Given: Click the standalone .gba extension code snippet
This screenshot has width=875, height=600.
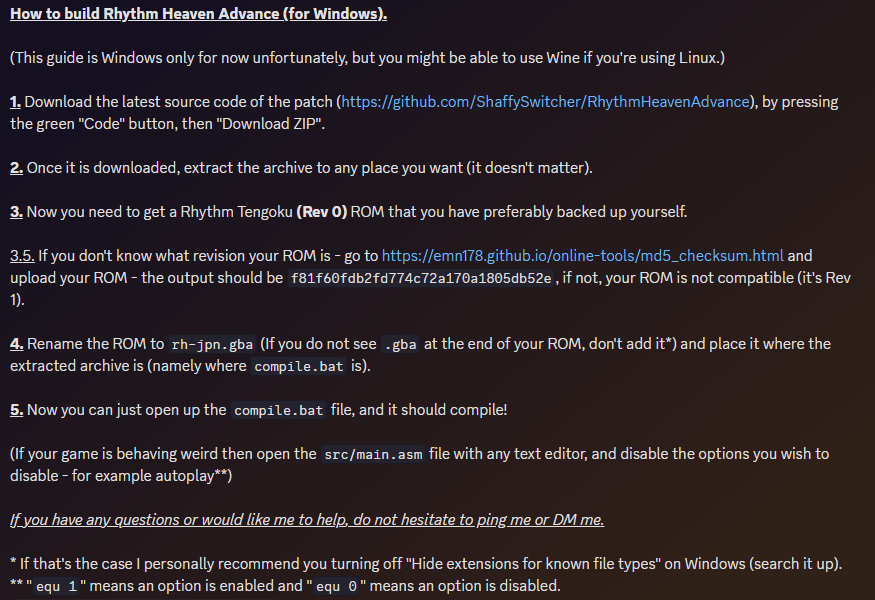Looking at the screenshot, I should 403,344.
